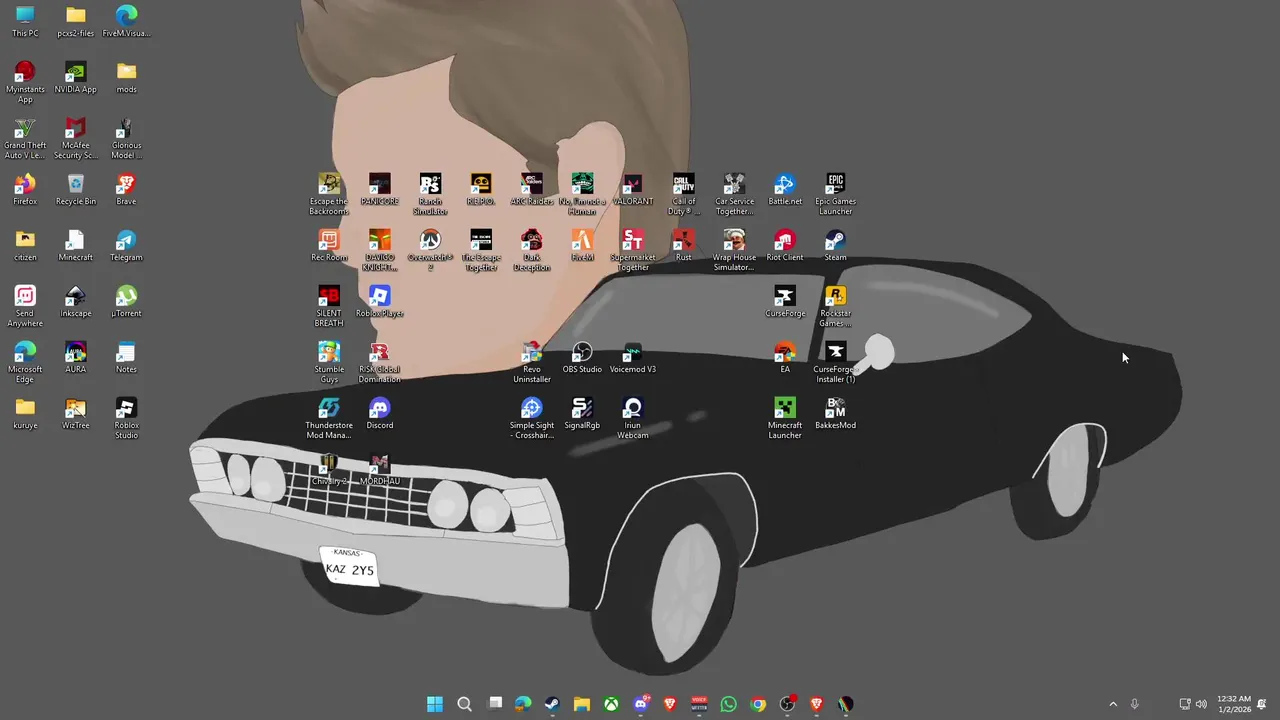1280x720 pixels.
Task: Select the Call of Duty shortcut
Action: coord(684,194)
